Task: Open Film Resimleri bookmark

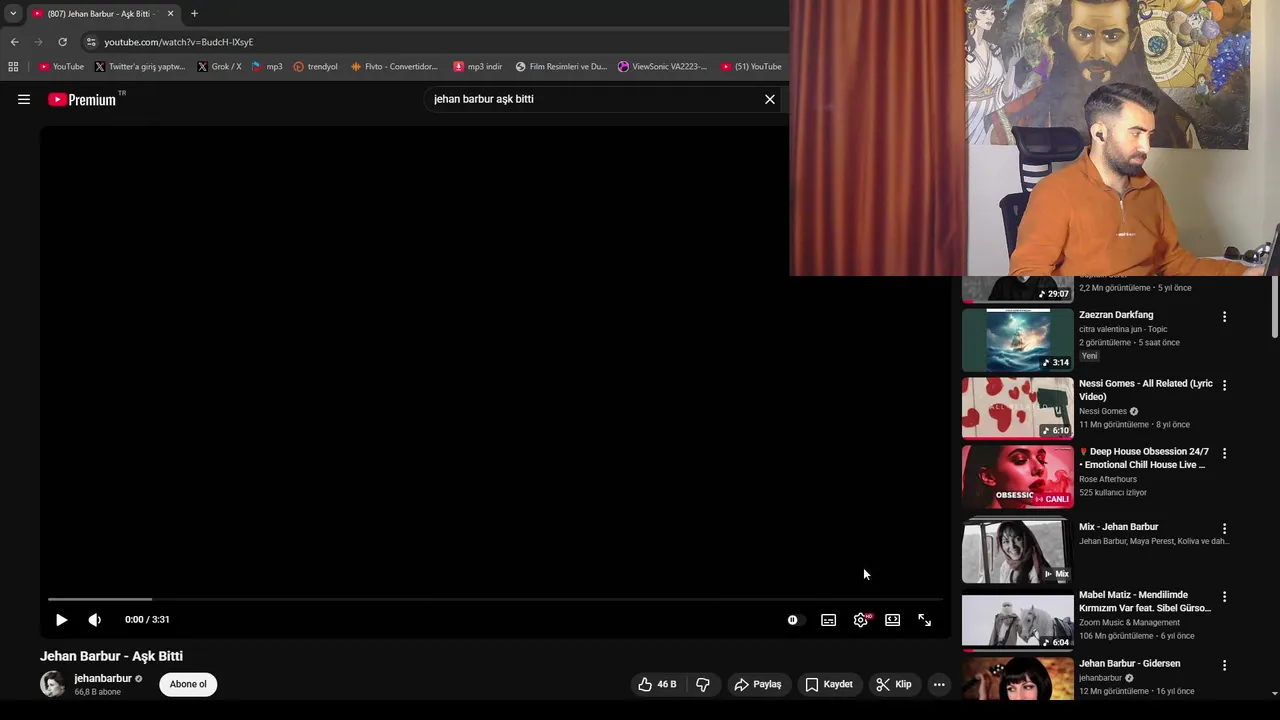Action: click(x=561, y=67)
